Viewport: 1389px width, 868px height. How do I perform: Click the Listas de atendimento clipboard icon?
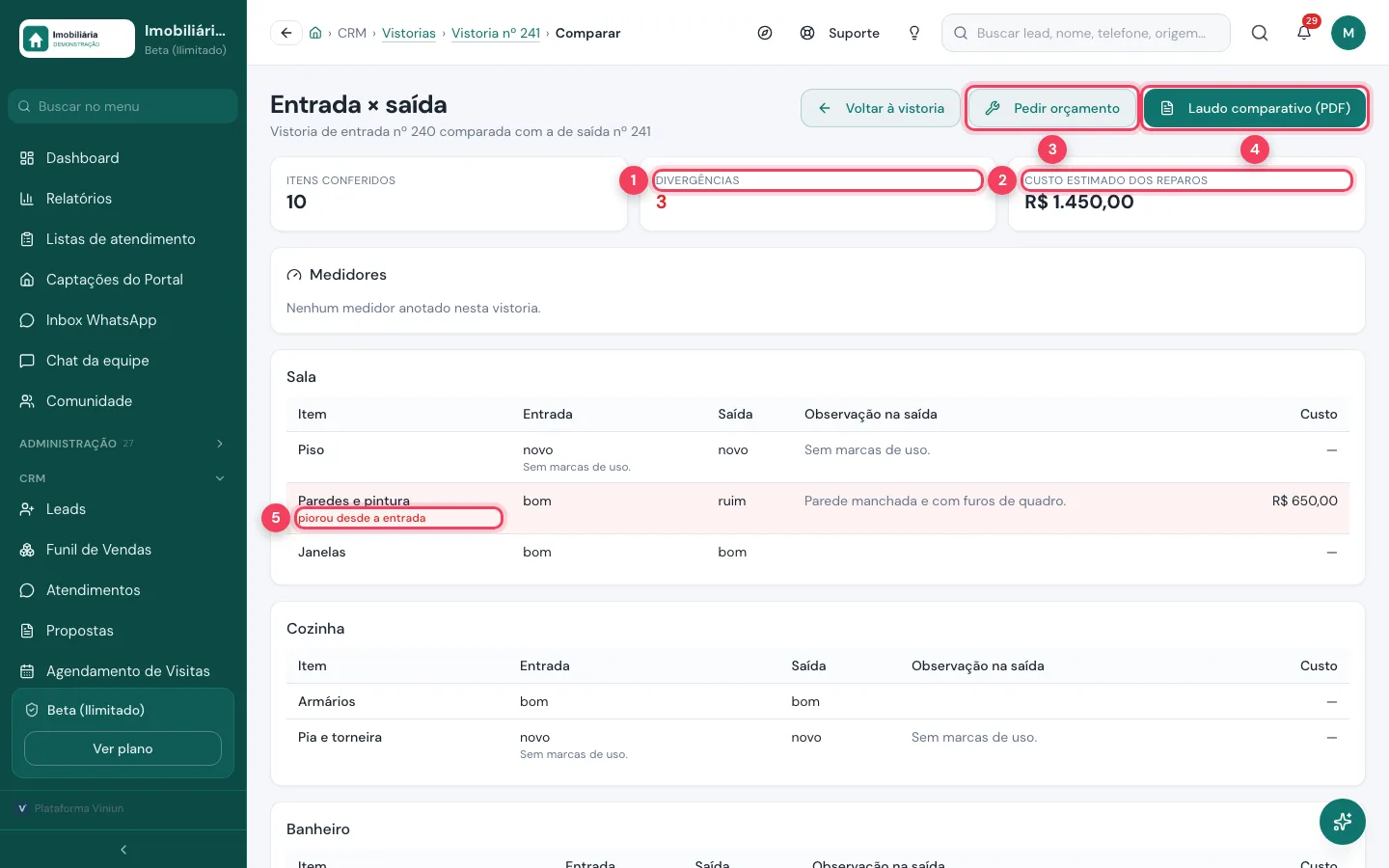(27, 239)
